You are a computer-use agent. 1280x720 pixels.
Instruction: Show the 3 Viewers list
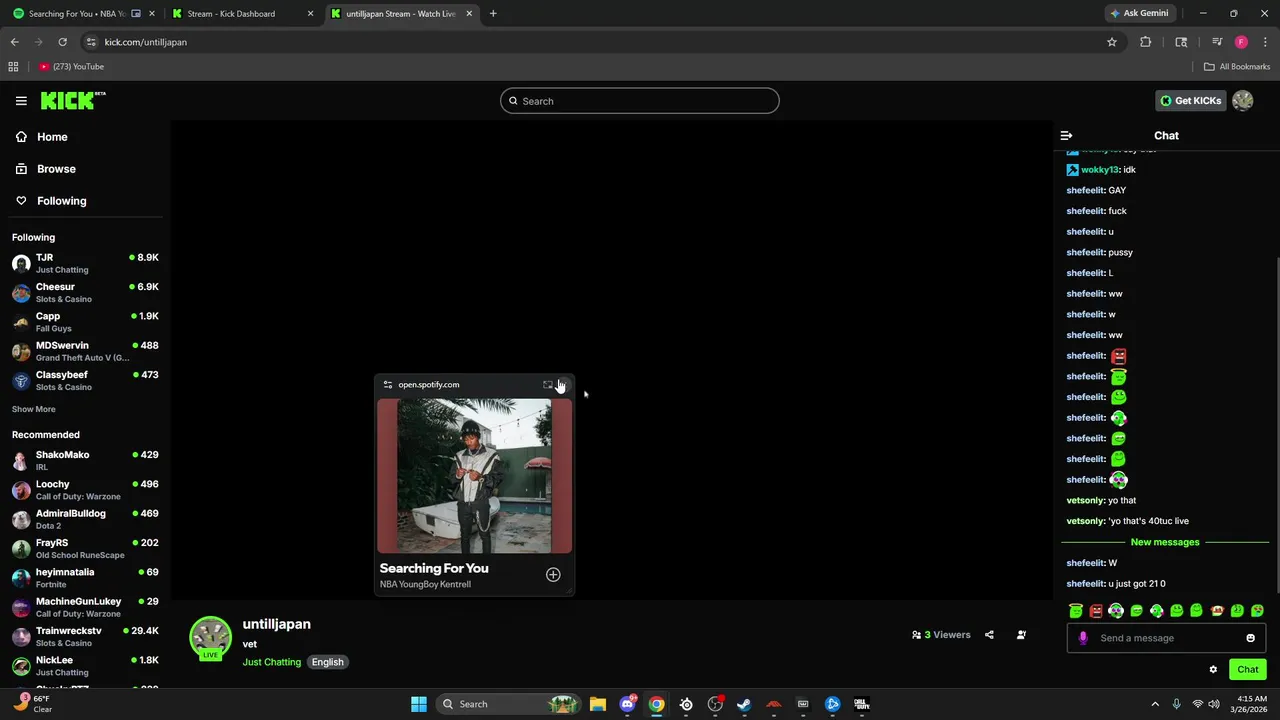pyautogui.click(x=941, y=635)
